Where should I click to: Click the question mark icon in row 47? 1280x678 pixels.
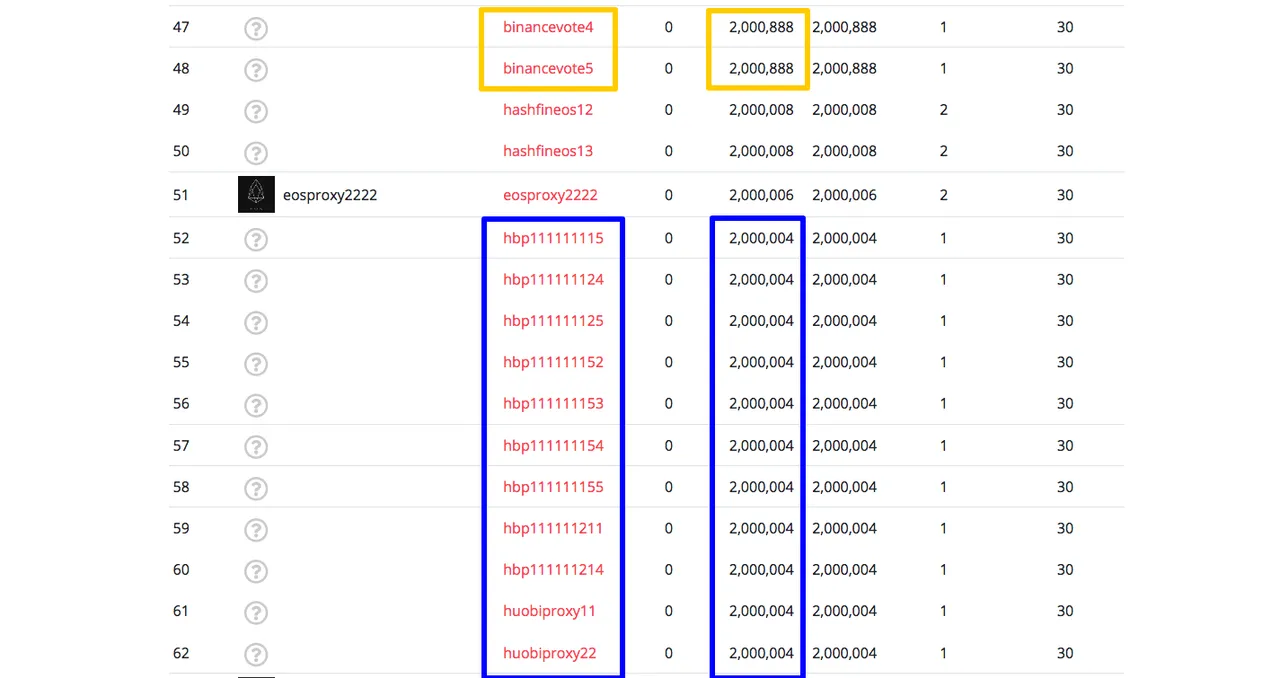pos(256,28)
